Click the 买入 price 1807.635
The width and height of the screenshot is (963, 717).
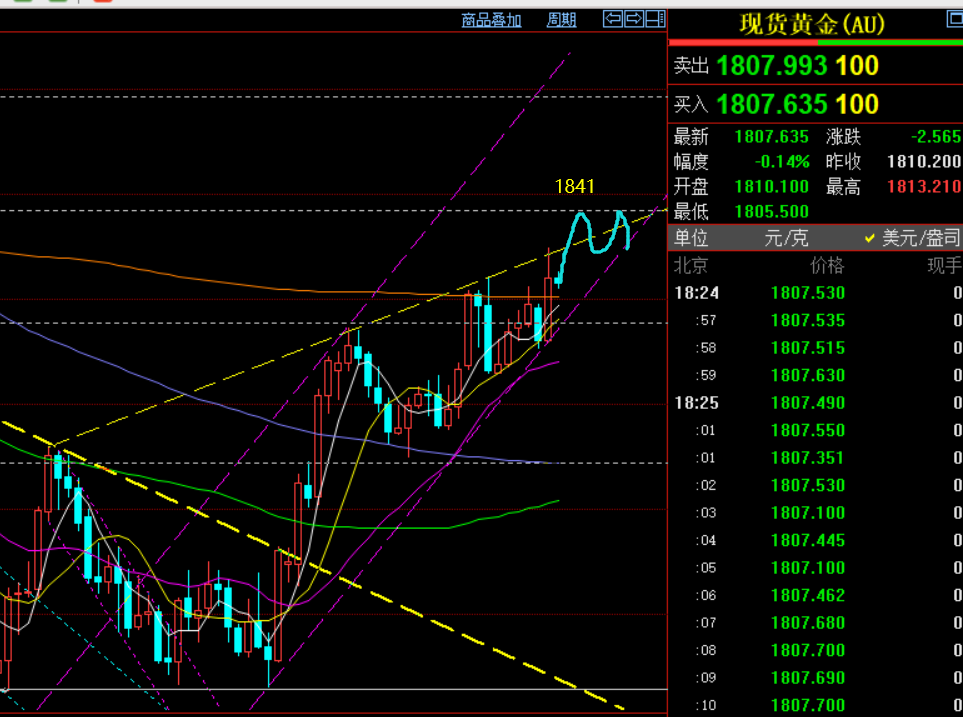point(771,104)
